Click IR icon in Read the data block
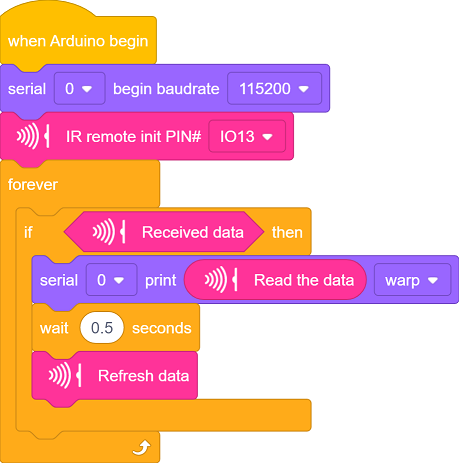Viewport: 459px width, 463px height. [x=221, y=280]
